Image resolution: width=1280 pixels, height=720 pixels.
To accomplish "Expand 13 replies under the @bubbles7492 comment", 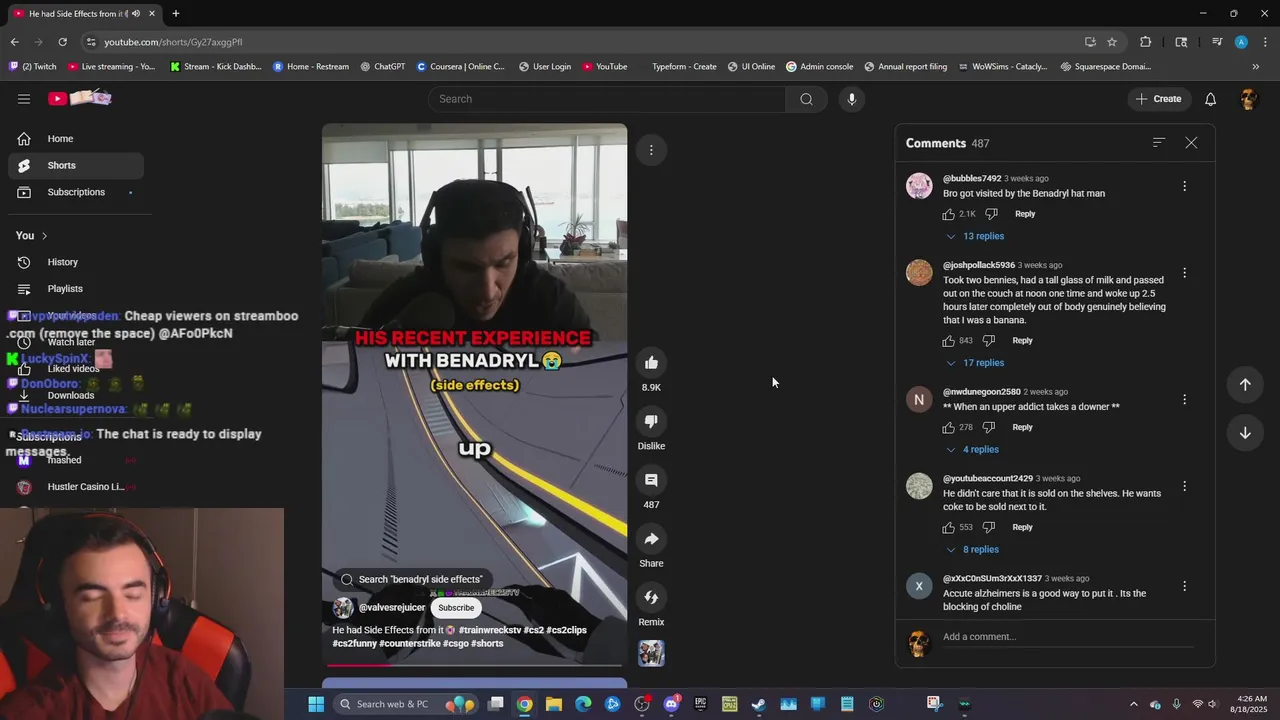I will coord(975,236).
